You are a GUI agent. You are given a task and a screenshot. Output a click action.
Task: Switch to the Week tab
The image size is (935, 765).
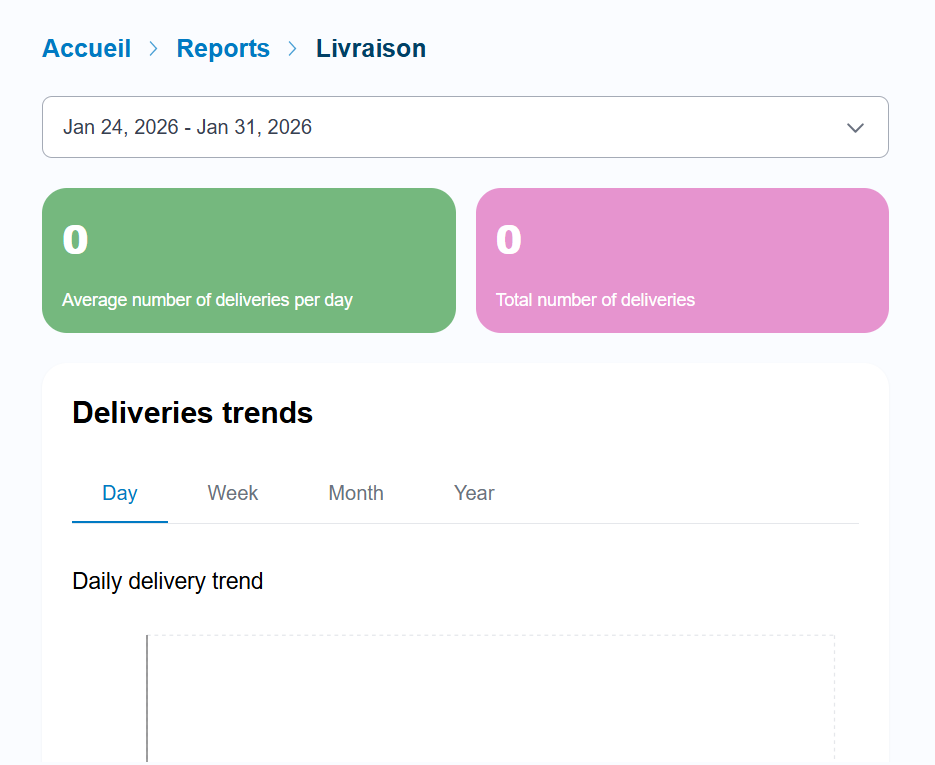[x=233, y=493]
